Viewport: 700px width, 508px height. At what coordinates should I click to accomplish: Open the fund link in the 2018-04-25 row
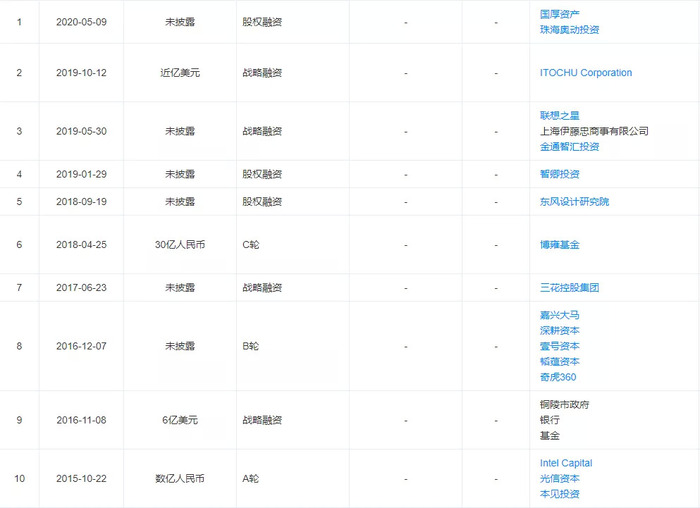click(559, 245)
